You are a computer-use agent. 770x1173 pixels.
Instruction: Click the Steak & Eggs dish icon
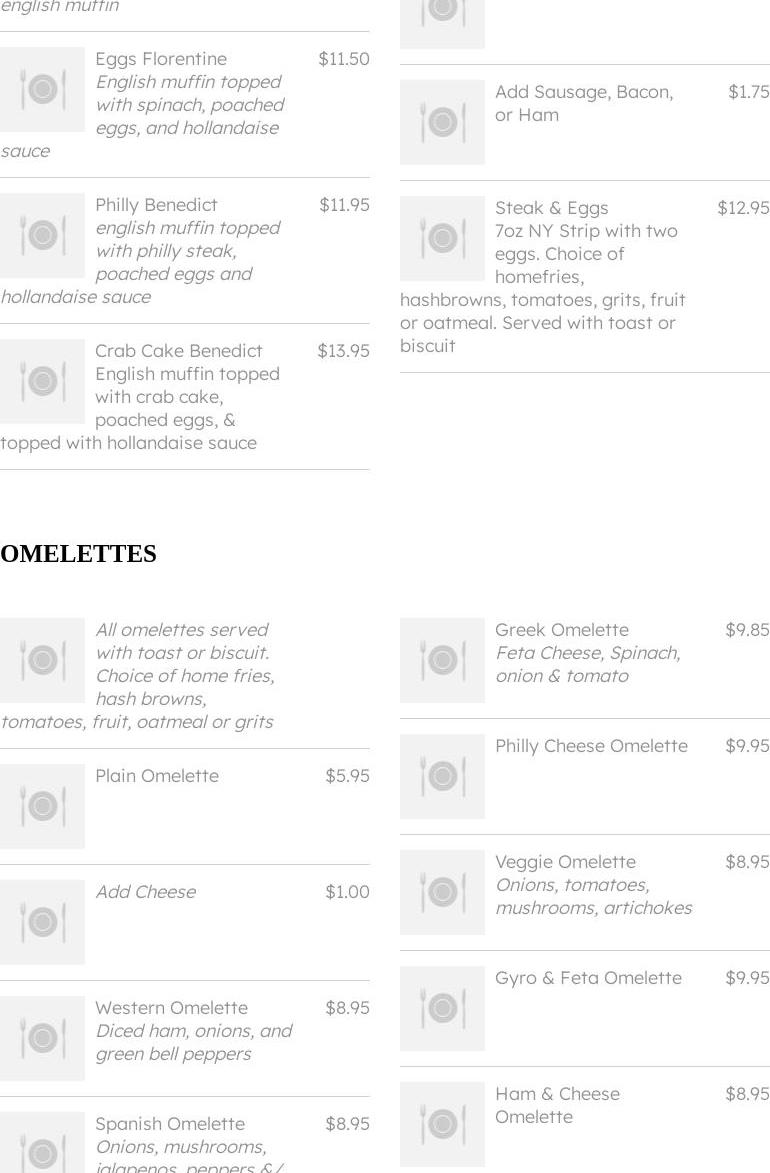point(442,238)
